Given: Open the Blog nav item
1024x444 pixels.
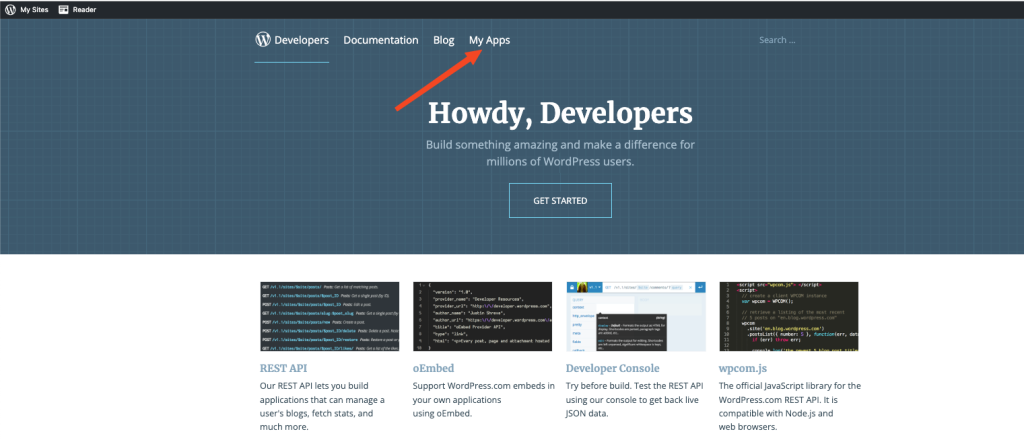Looking at the screenshot, I should point(444,40).
